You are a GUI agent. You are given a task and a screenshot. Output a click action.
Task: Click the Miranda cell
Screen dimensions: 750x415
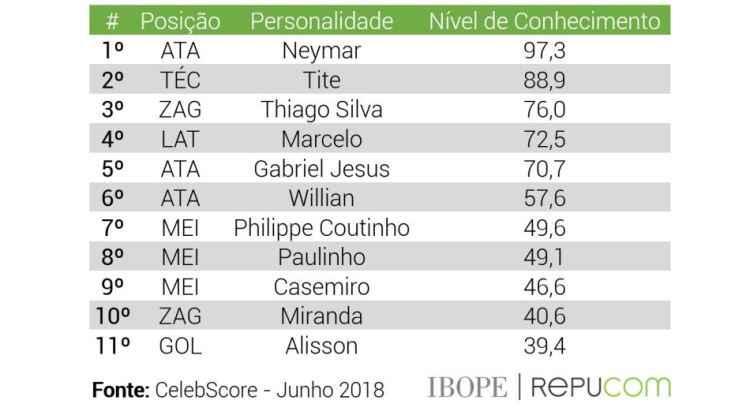[321, 316]
